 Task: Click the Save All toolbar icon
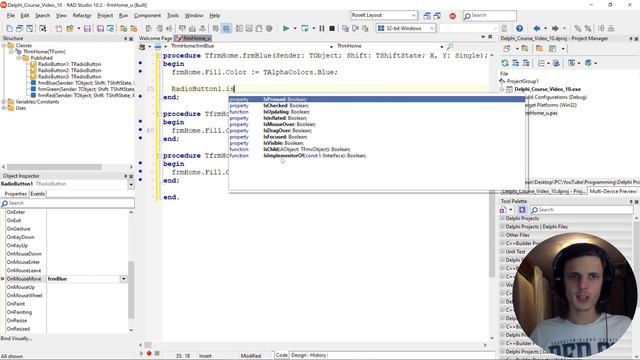point(100,29)
